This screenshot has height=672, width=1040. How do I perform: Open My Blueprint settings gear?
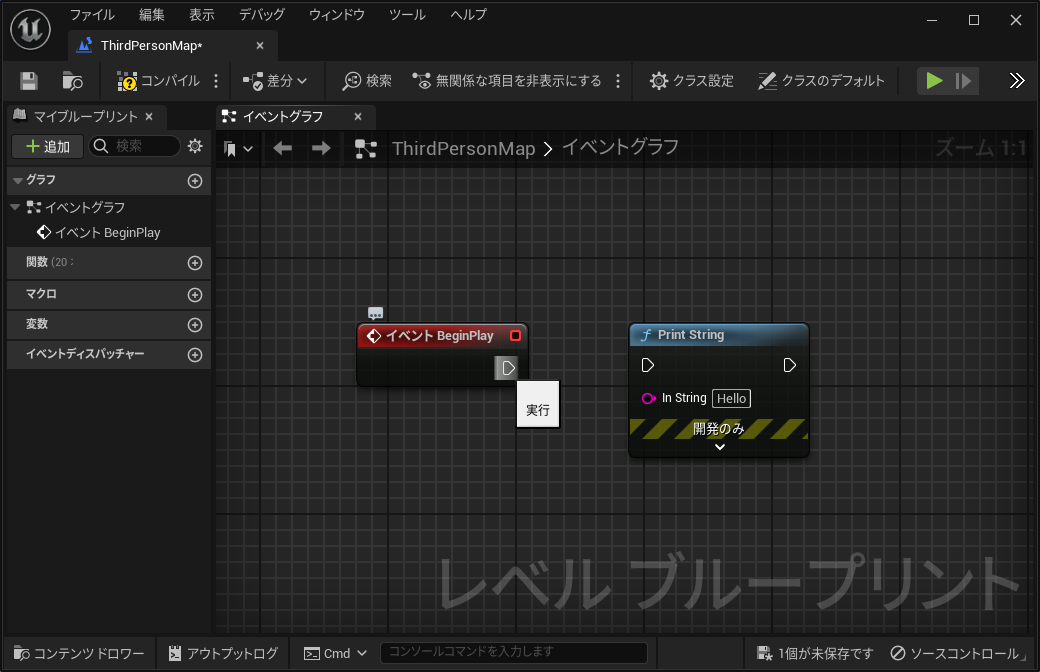(x=195, y=146)
